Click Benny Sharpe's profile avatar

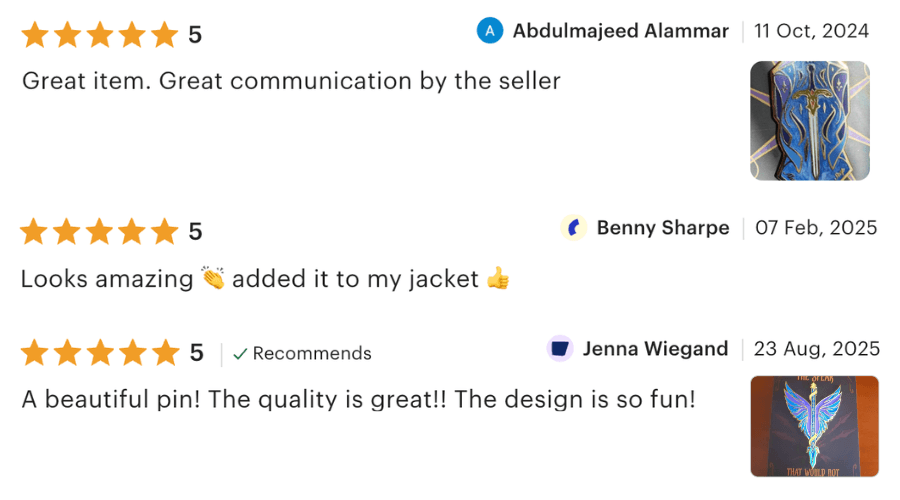(x=574, y=228)
